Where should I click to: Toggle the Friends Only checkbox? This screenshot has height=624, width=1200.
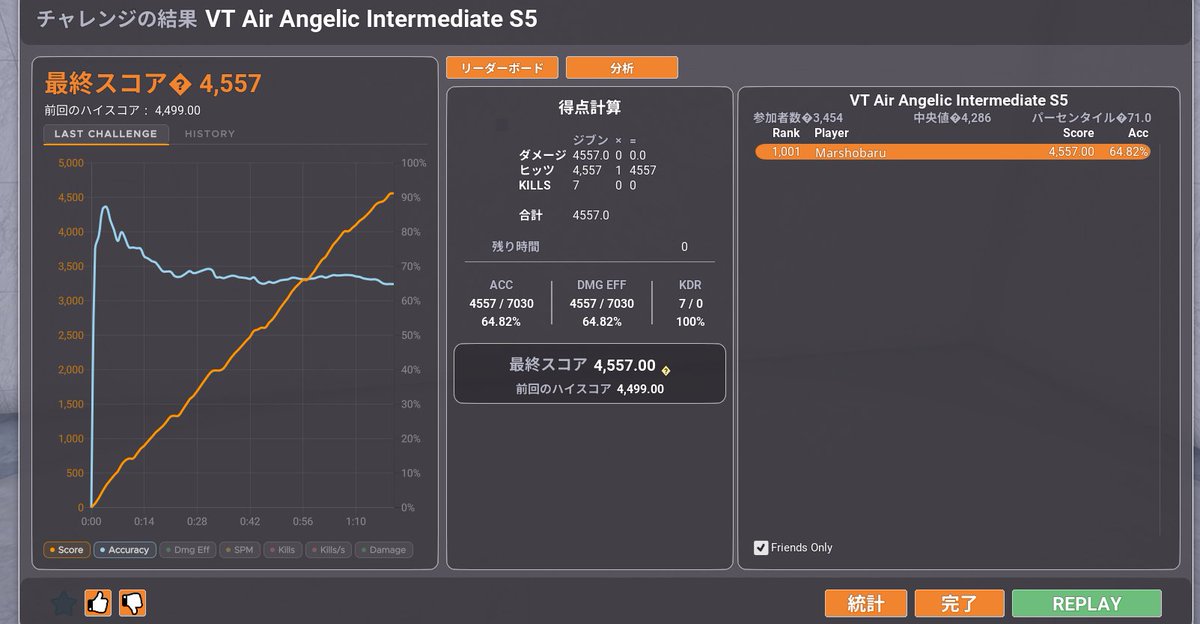click(x=761, y=547)
